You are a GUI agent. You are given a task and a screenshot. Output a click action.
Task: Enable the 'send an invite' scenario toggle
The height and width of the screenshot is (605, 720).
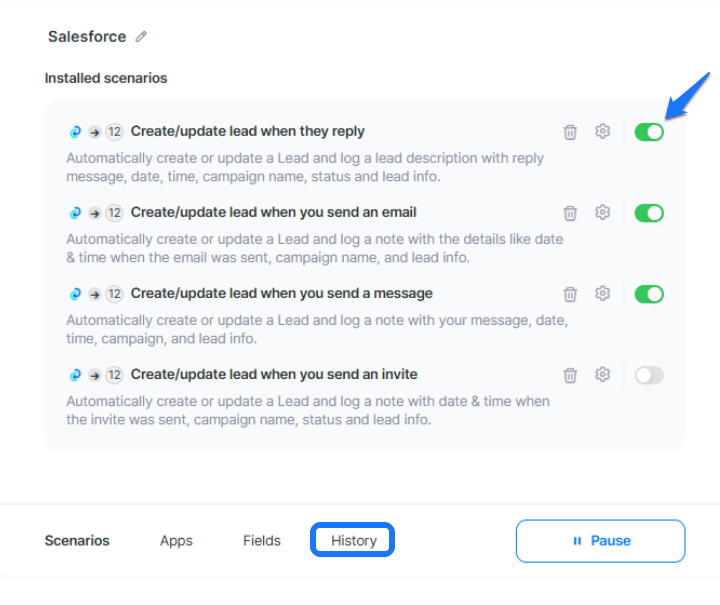point(649,375)
